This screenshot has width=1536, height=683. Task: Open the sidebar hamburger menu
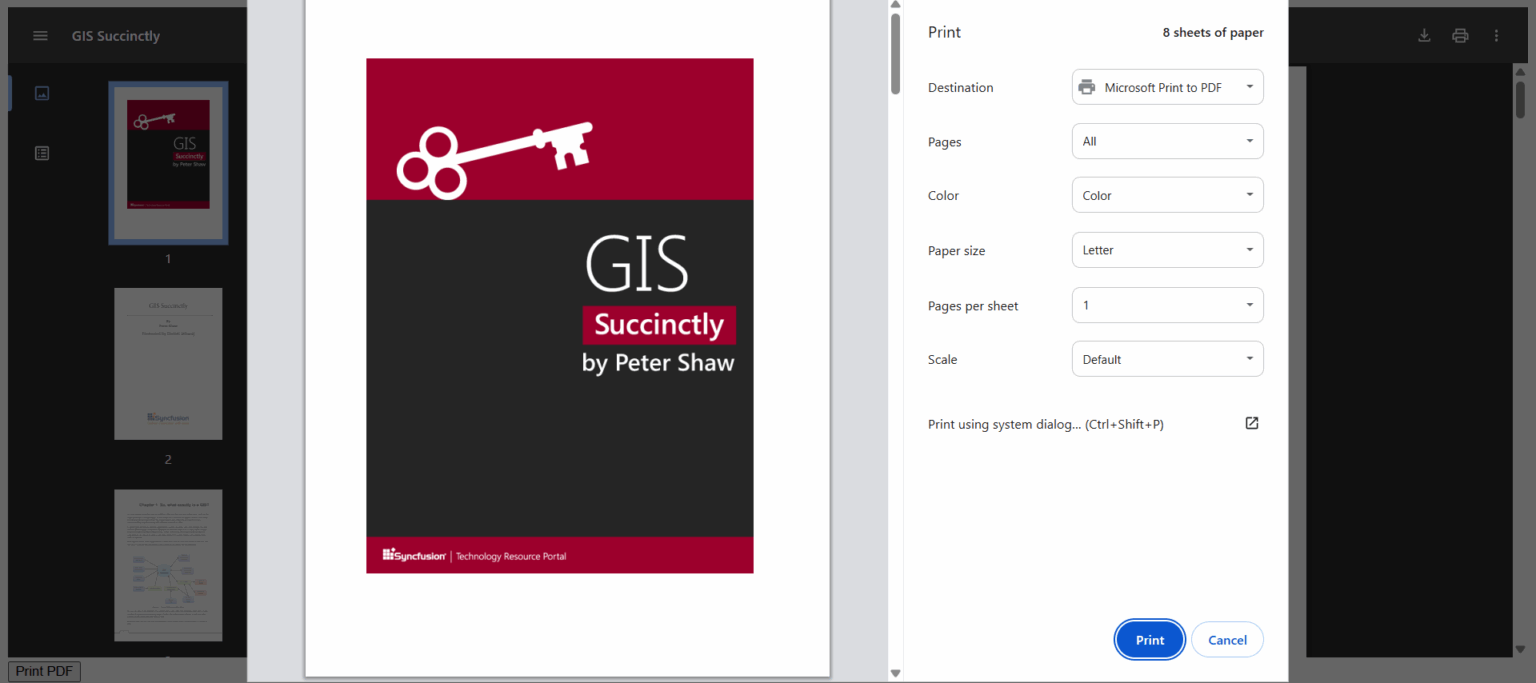tap(40, 35)
